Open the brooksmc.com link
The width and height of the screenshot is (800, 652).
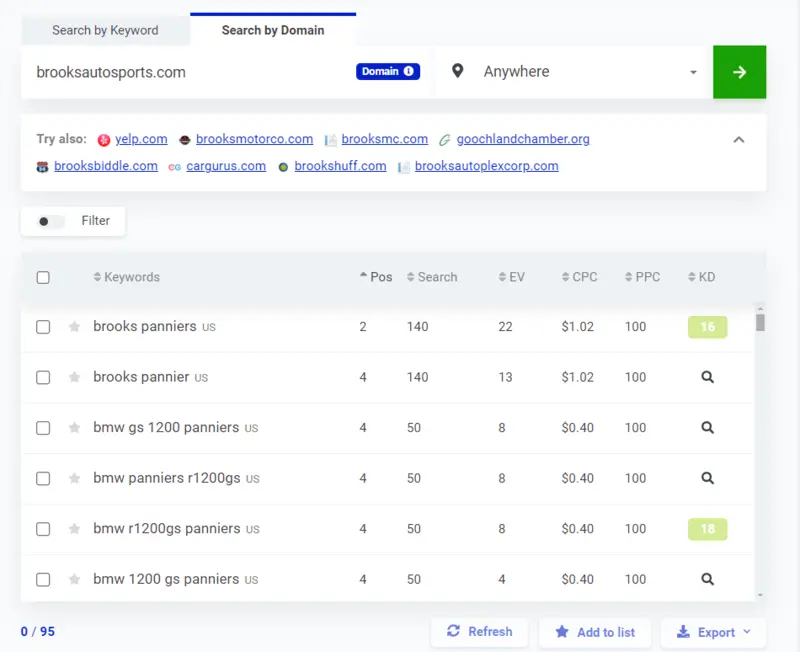point(385,139)
